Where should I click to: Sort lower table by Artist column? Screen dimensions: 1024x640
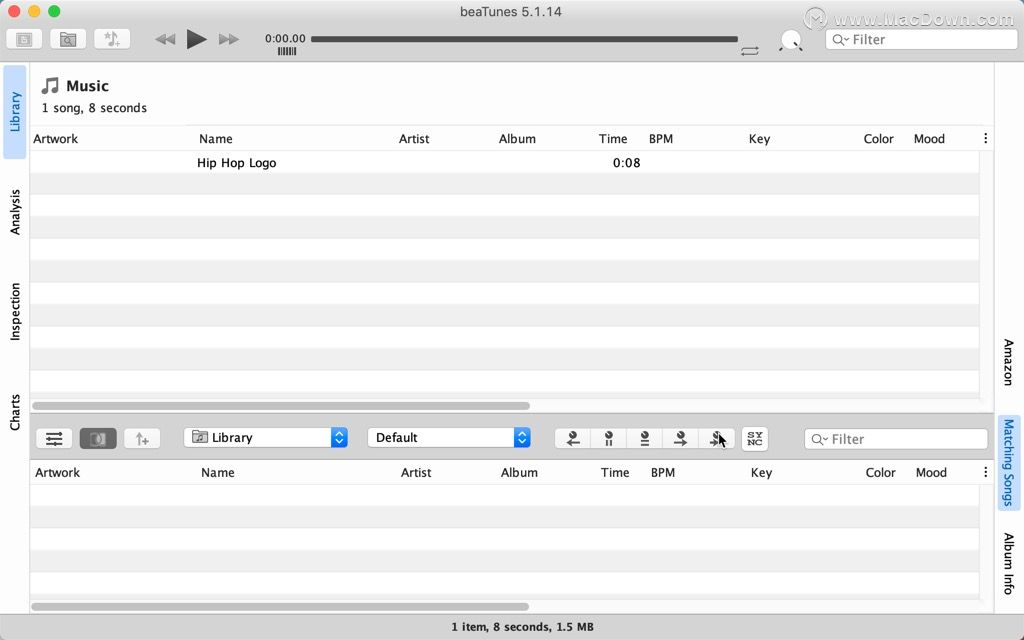pos(416,472)
